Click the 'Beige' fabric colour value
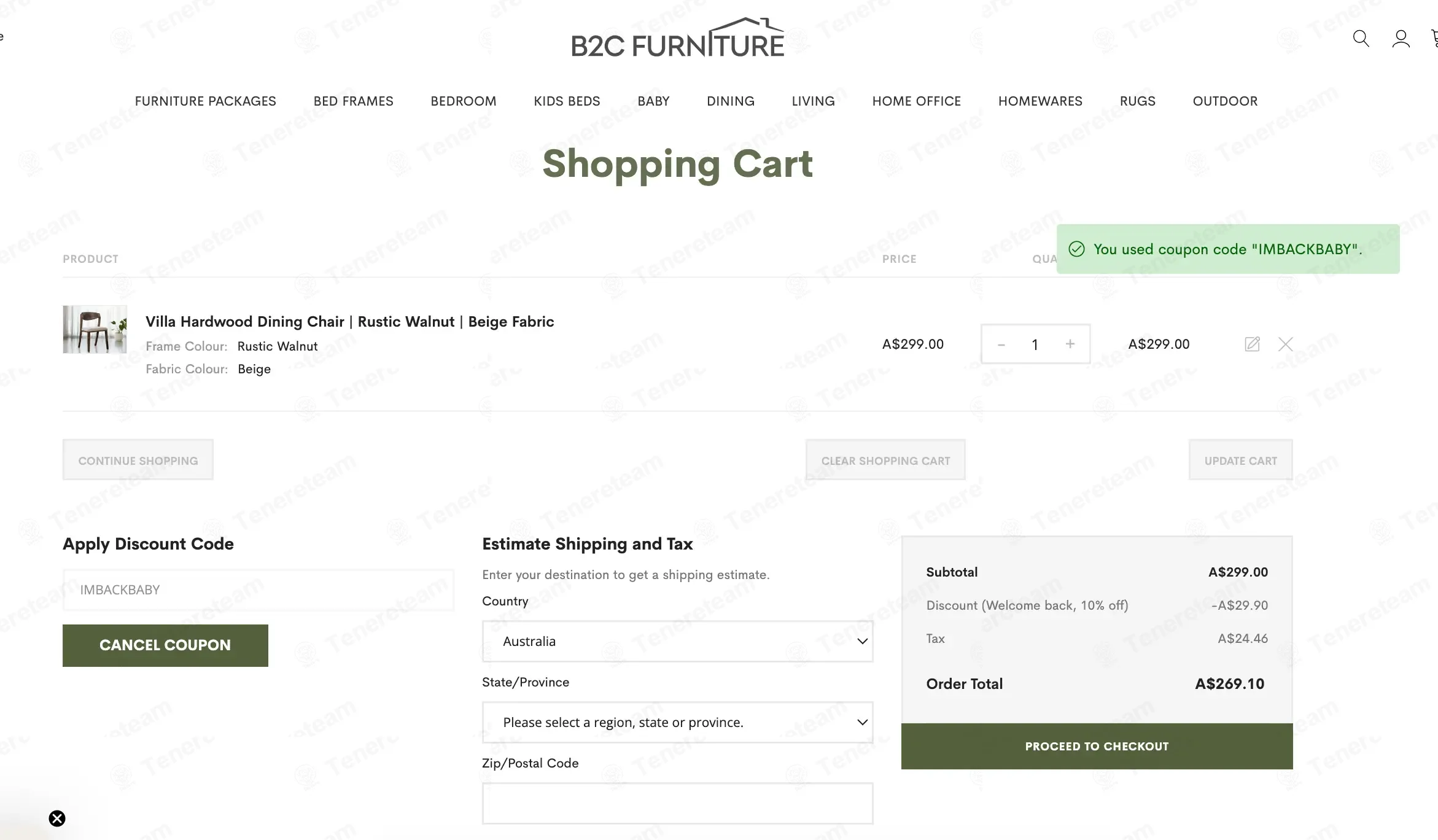This screenshot has width=1438, height=840. [x=254, y=369]
